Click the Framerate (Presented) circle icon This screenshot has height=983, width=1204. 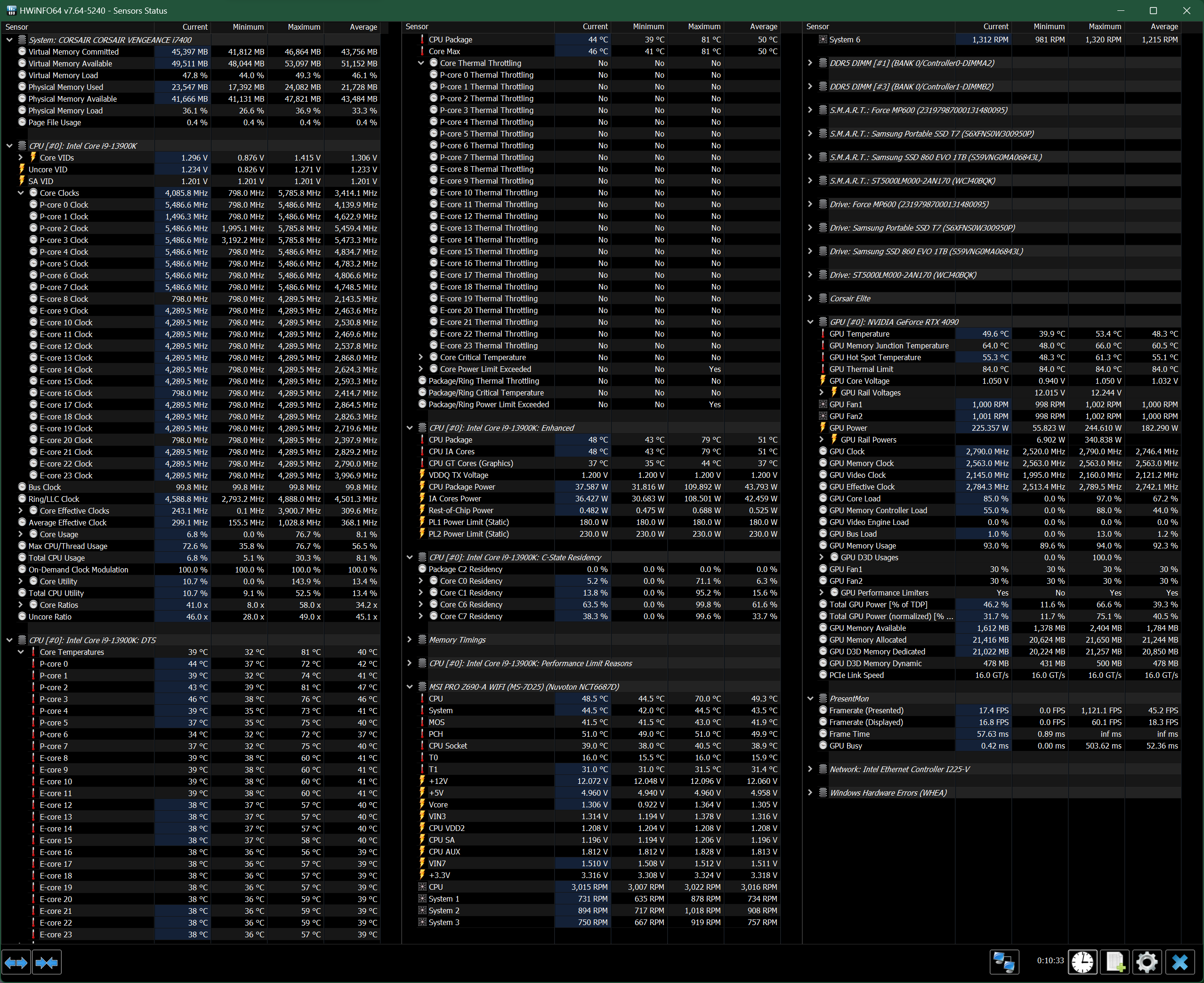823,710
